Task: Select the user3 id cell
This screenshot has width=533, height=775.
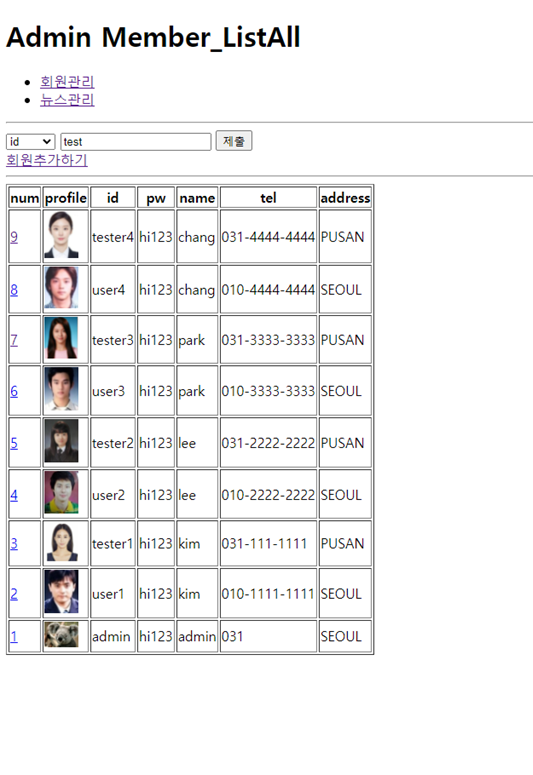Action: [113, 391]
